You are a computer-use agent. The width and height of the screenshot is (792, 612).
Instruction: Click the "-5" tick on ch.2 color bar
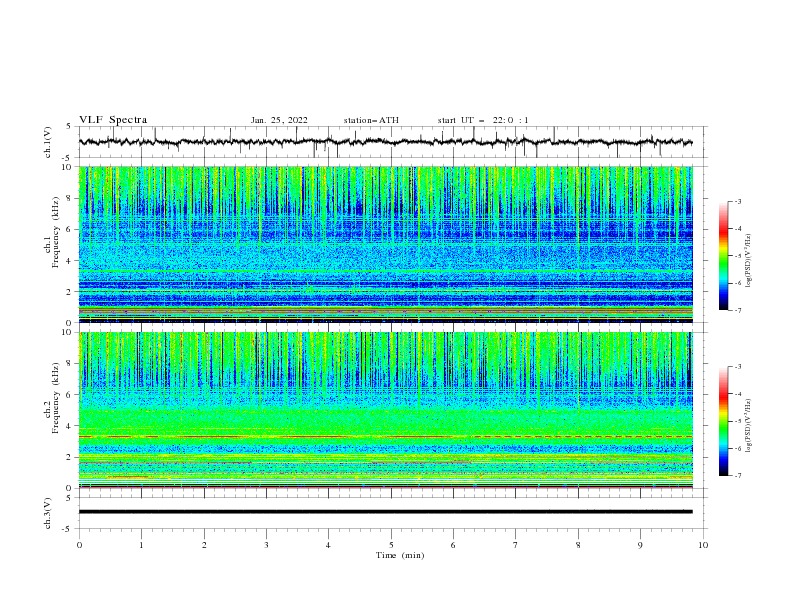(x=738, y=421)
